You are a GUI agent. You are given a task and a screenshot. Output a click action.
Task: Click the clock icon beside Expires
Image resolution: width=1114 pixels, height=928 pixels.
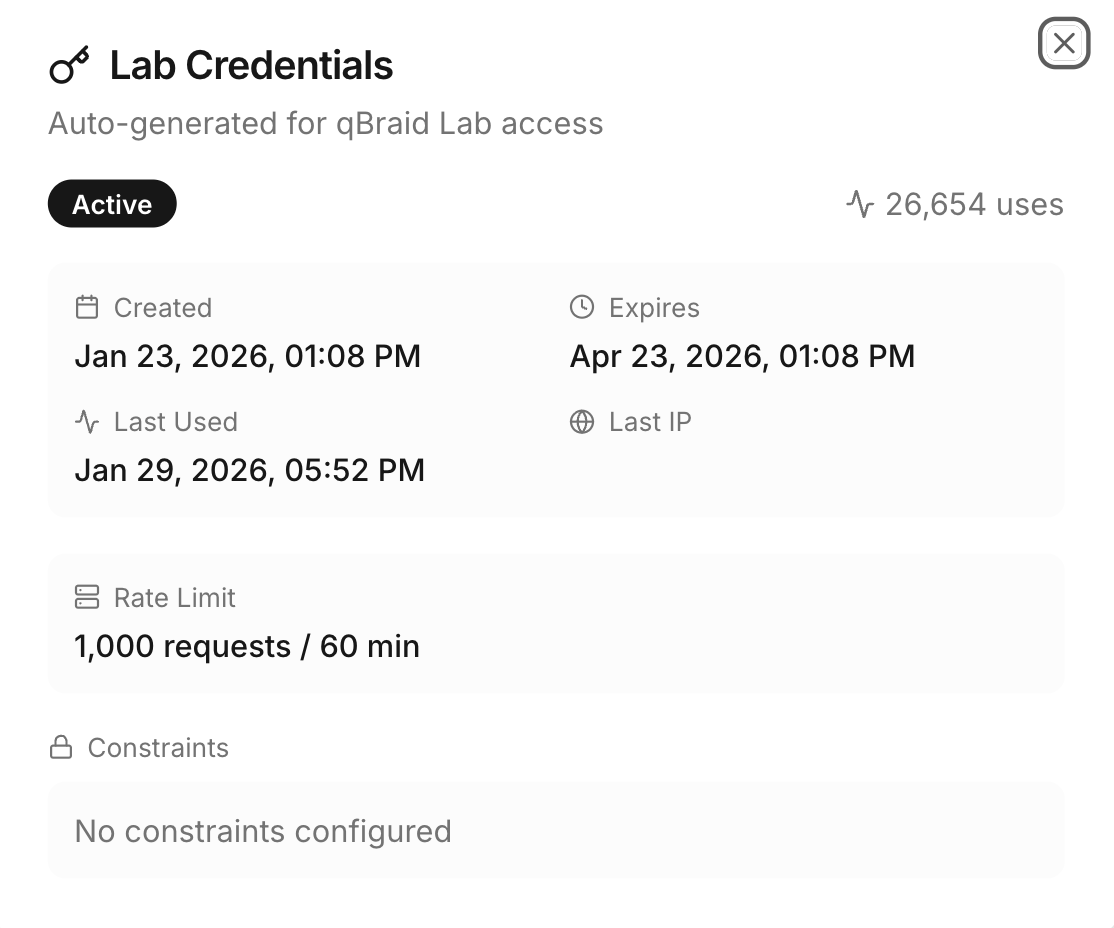point(582,307)
